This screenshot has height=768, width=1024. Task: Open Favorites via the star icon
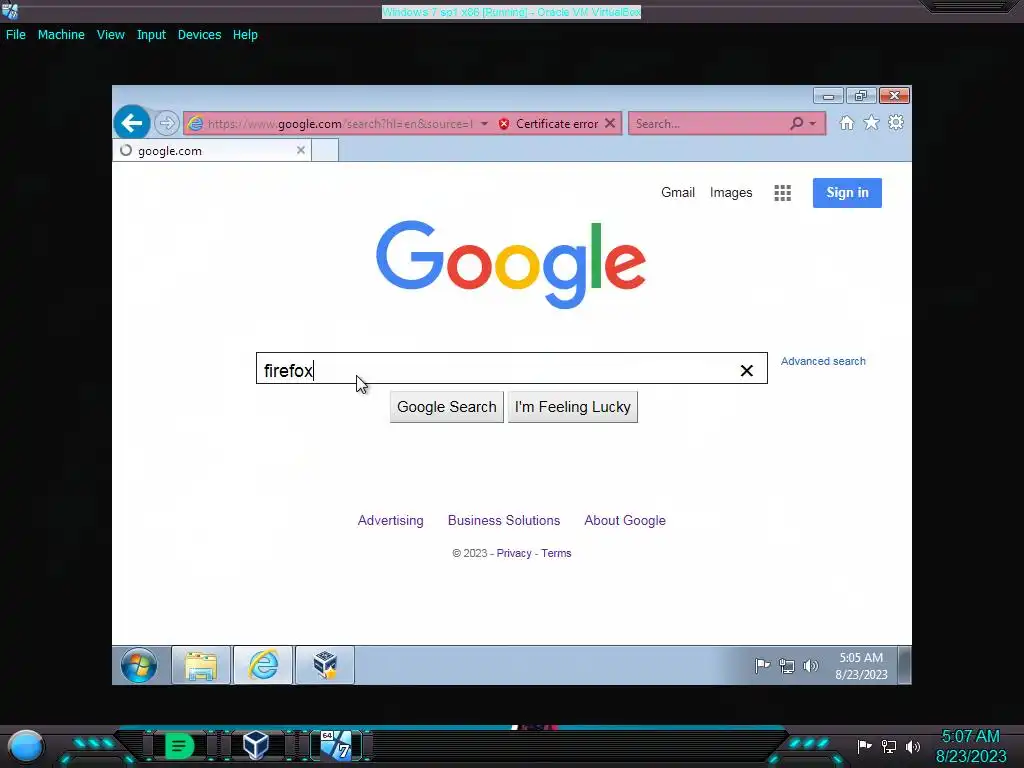pyautogui.click(x=871, y=123)
